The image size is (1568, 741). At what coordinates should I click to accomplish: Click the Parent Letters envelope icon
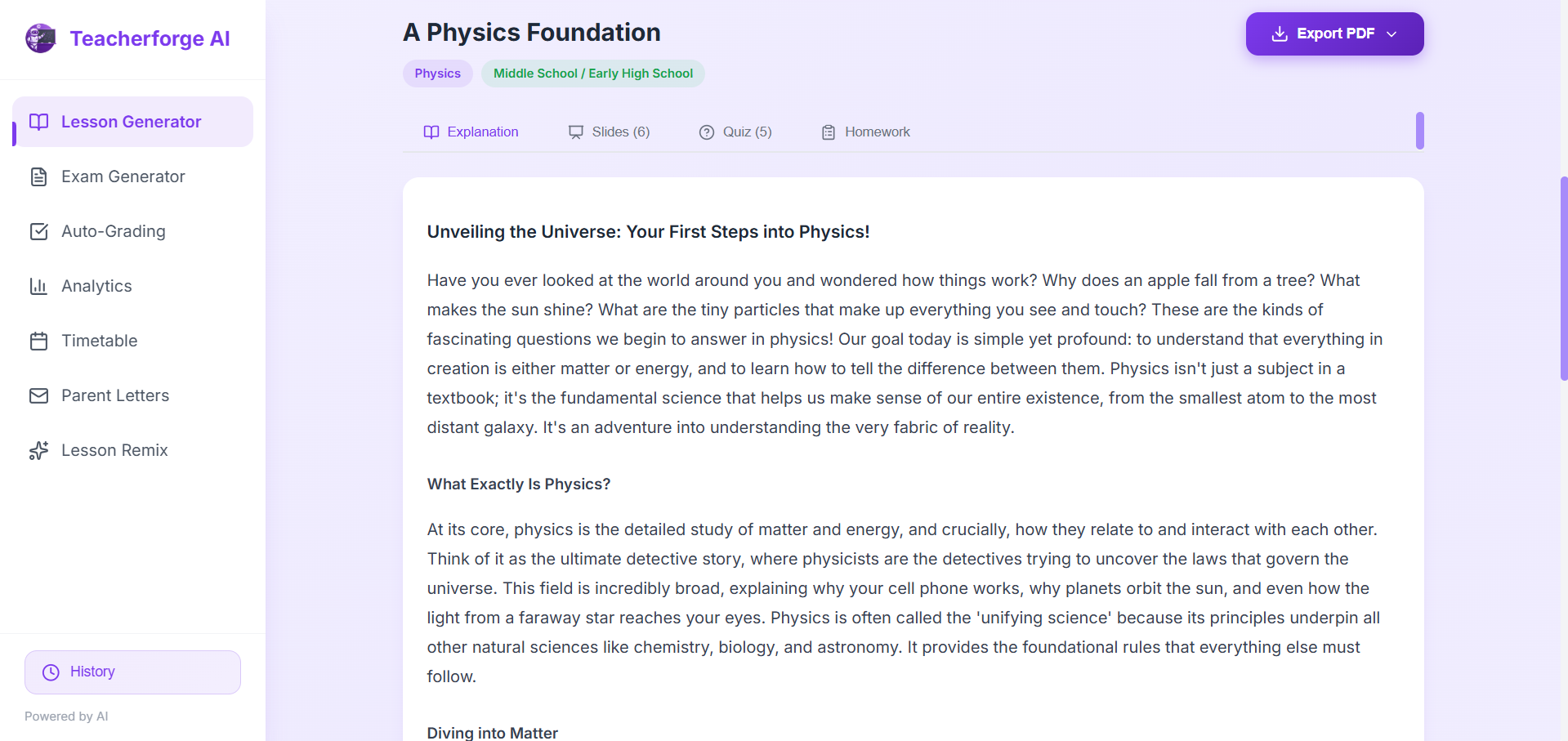38,395
